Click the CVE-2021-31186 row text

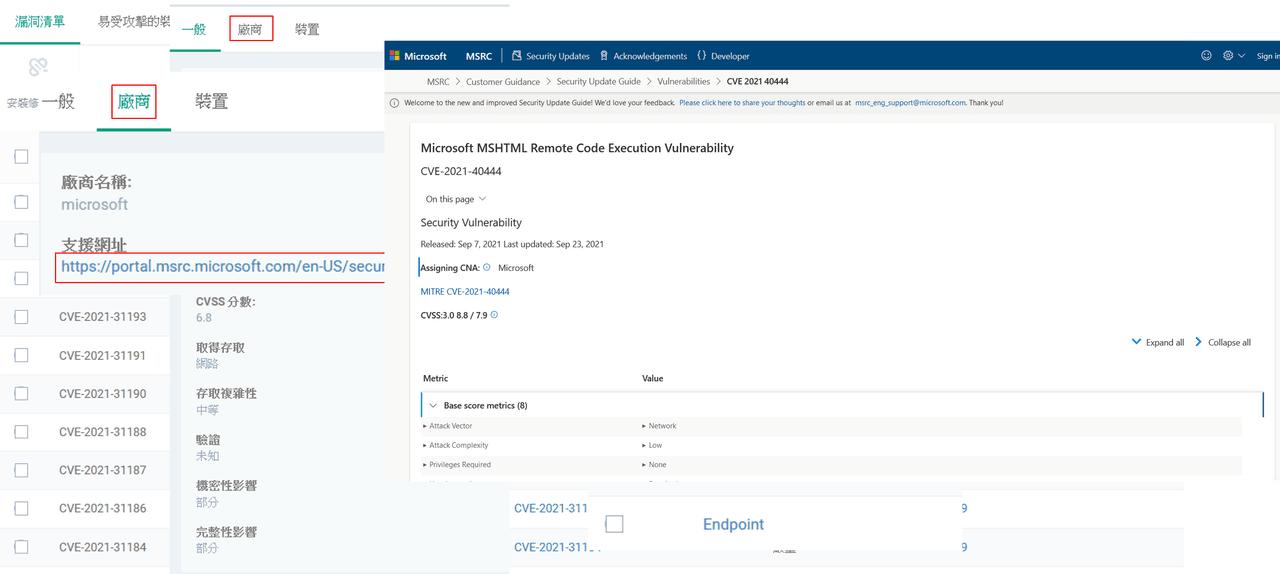tap(102, 508)
